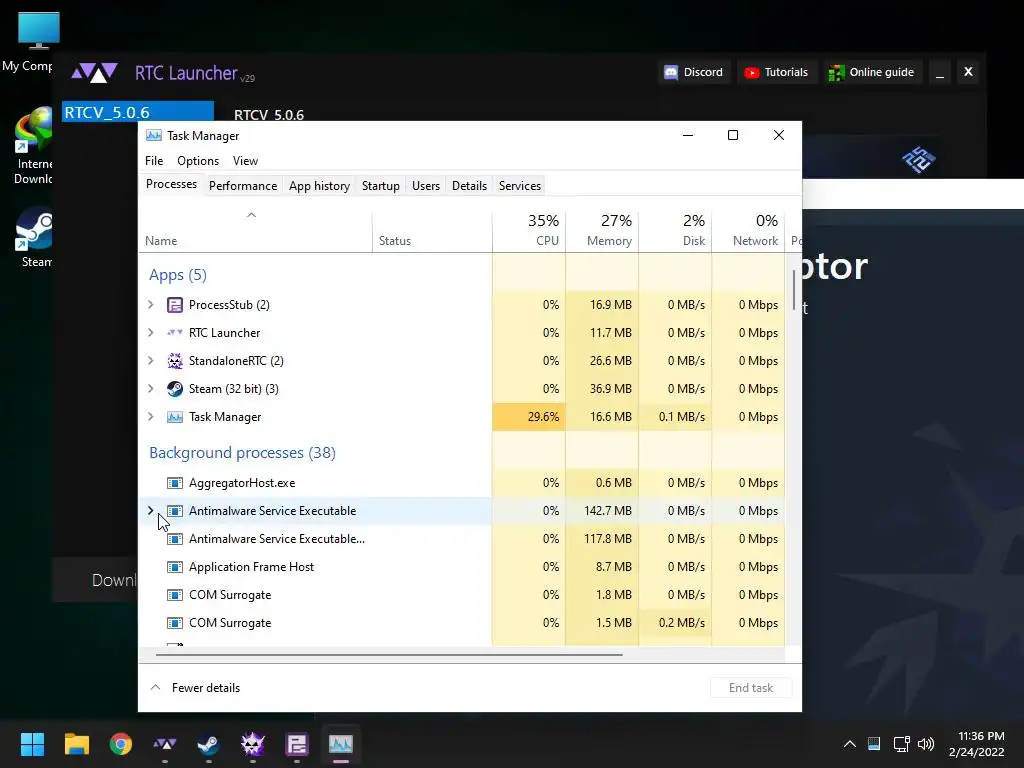
Task: Show hidden icons in system tray
Action: click(x=850, y=744)
